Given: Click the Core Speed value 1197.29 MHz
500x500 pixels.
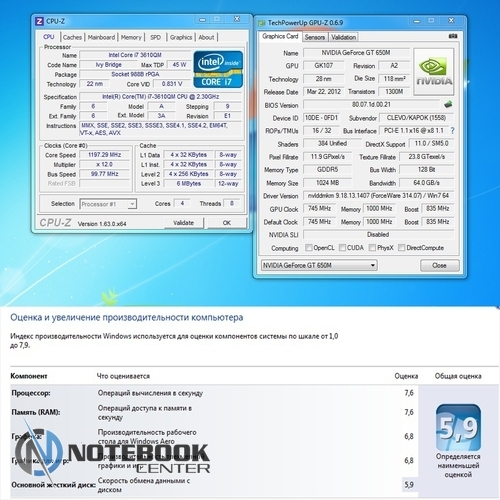Looking at the screenshot, I should 104,155.
